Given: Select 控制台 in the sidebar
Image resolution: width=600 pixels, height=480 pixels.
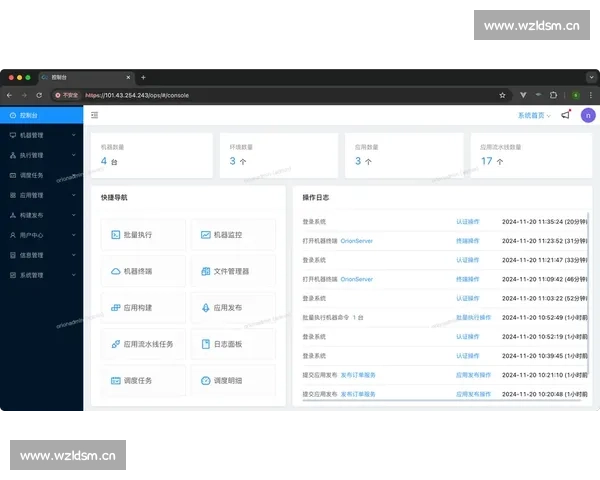Looking at the screenshot, I should (30, 115).
